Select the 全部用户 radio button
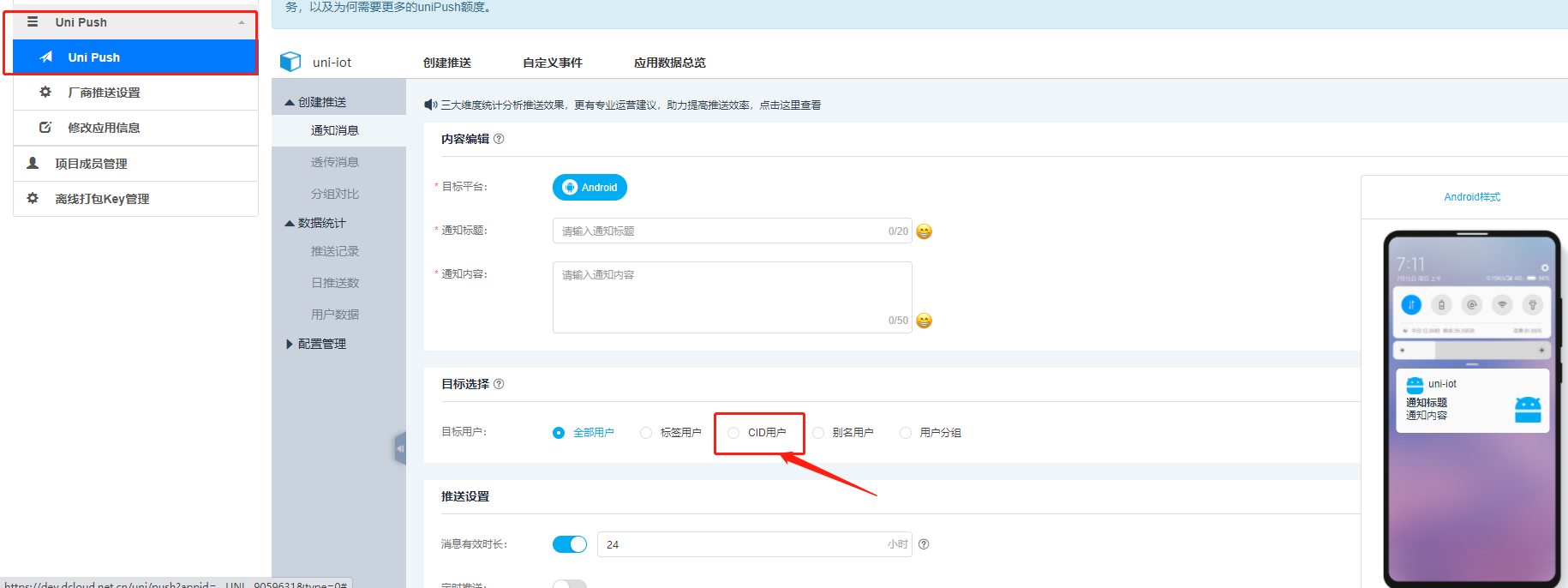This screenshot has width=1568, height=588. (559, 433)
